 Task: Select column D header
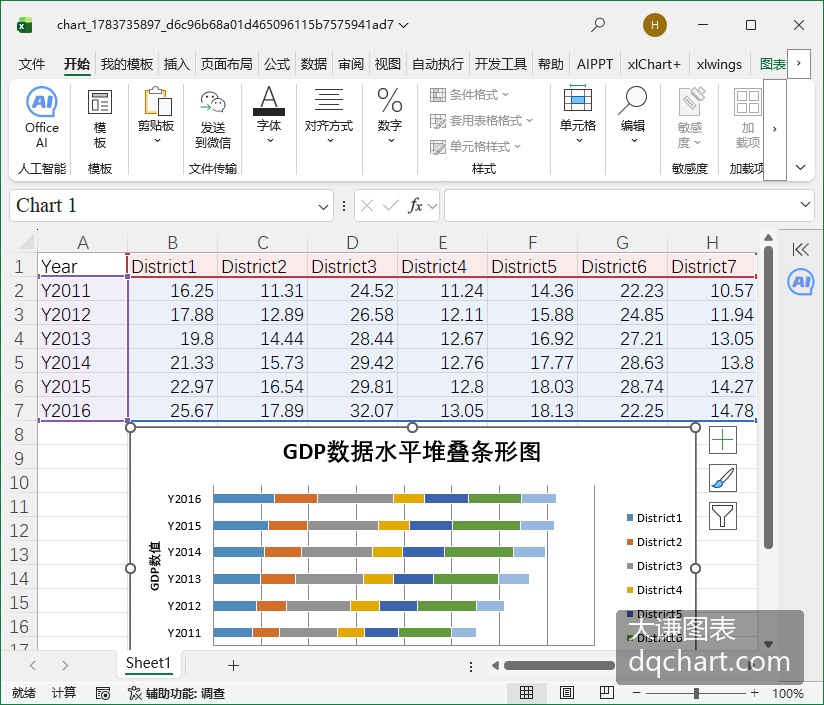352,242
